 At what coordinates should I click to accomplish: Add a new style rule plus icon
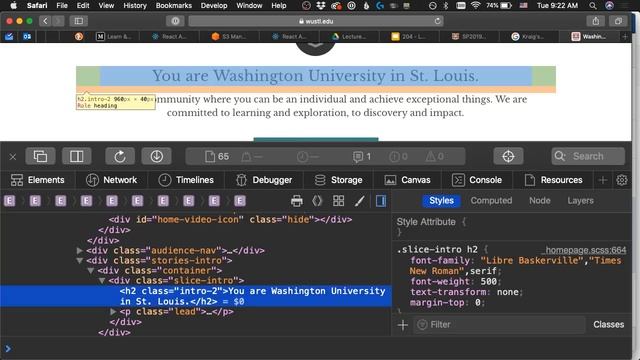(402, 325)
